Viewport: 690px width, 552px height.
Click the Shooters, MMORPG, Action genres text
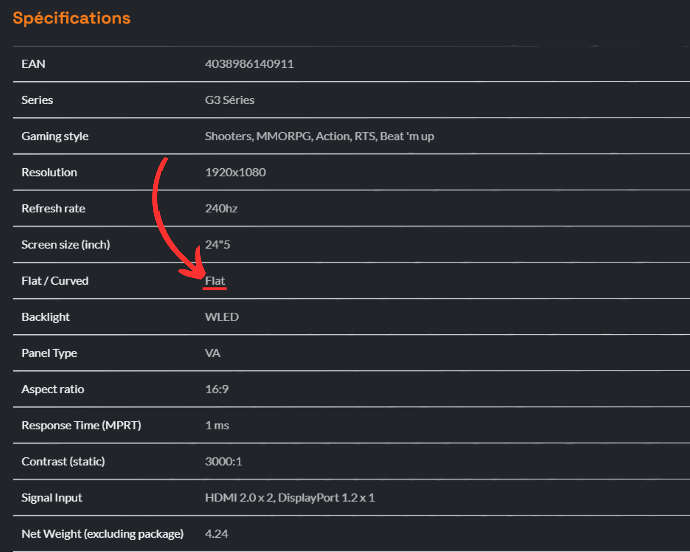(319, 136)
